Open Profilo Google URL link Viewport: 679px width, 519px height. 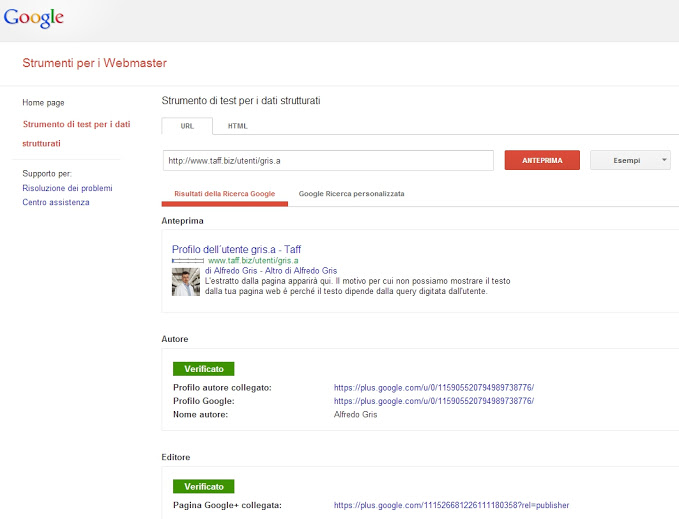434,401
